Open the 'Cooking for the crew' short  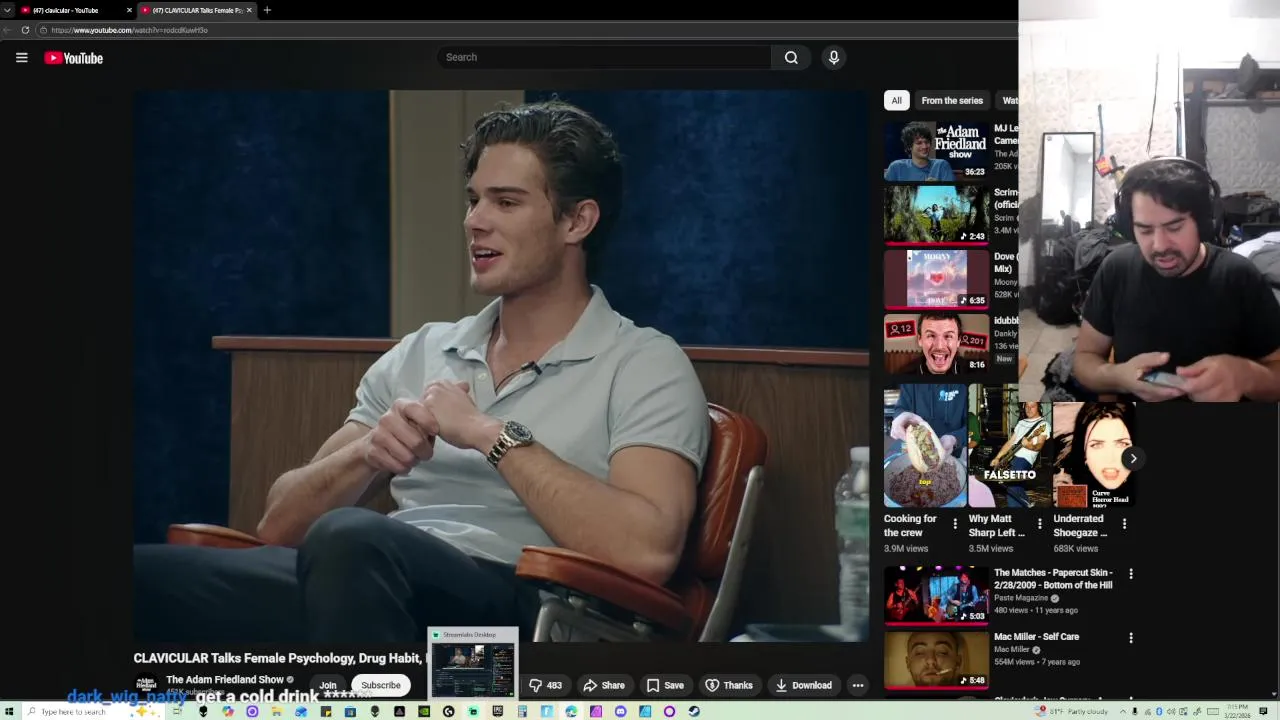click(x=925, y=445)
